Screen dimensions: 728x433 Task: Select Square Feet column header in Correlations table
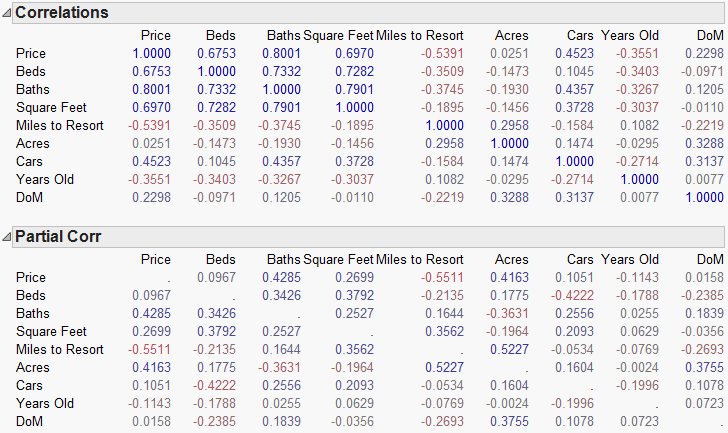[x=338, y=36]
